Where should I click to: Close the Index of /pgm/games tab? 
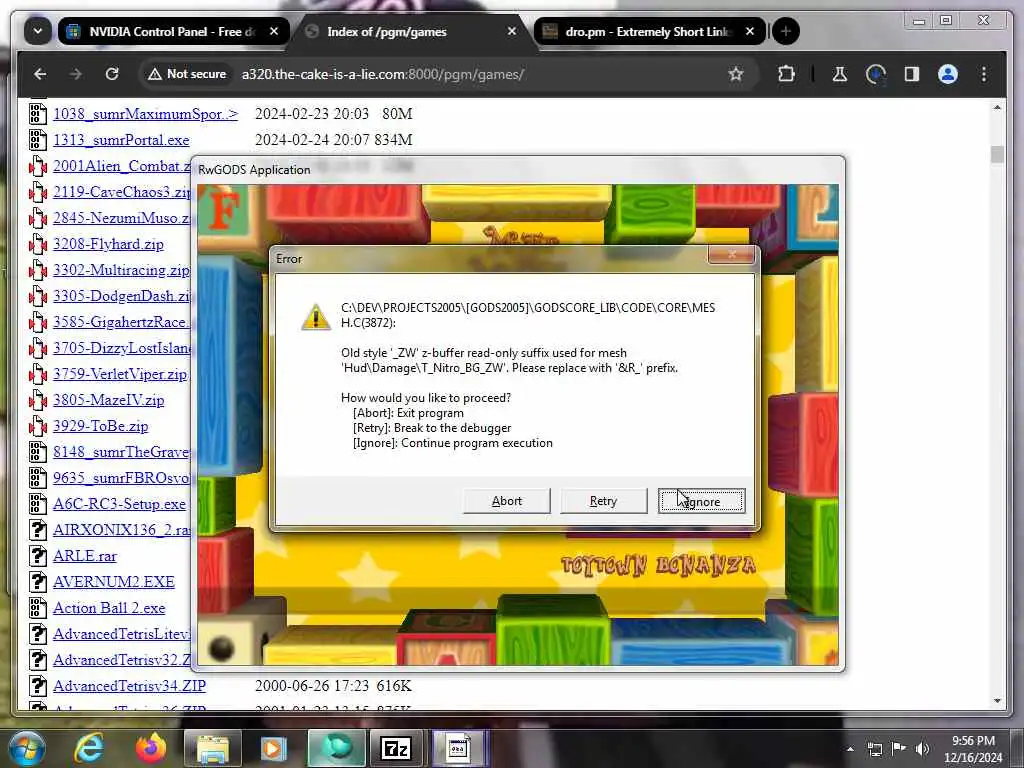[512, 31]
